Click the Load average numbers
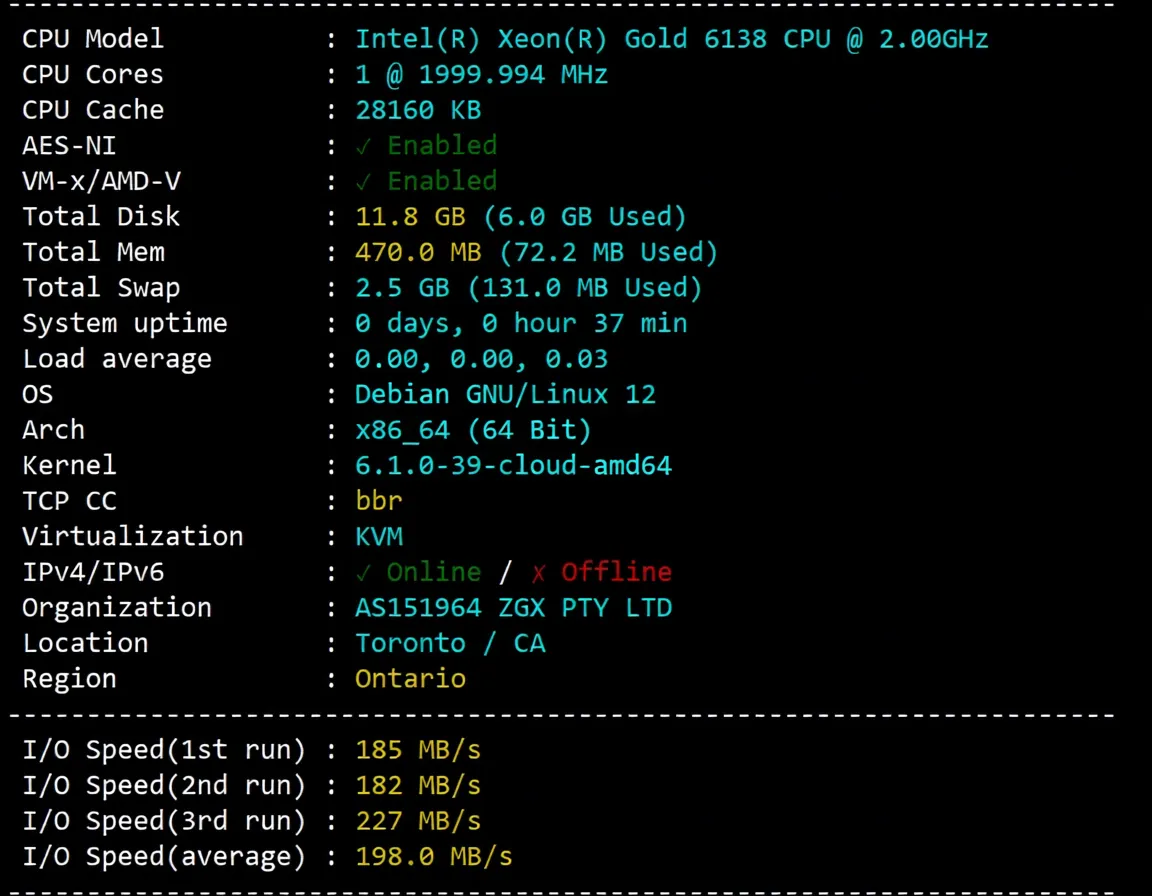 coord(481,359)
